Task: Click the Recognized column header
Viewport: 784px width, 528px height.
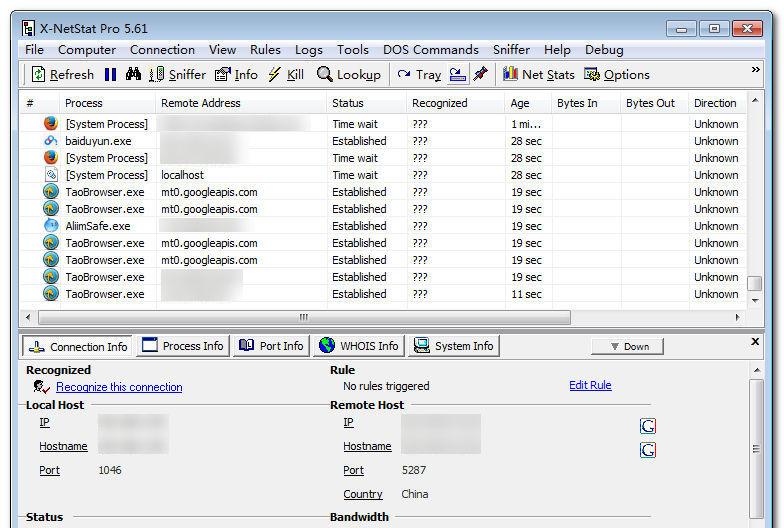Action: pos(456,103)
